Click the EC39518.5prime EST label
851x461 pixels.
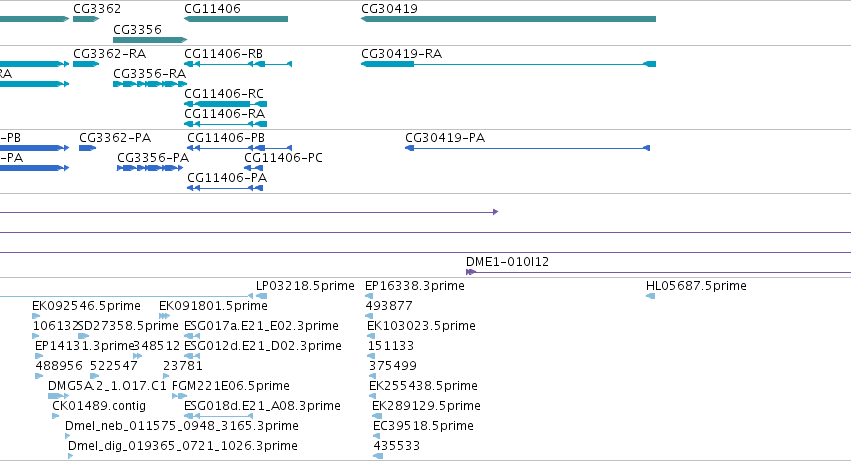pyautogui.click(x=423, y=426)
